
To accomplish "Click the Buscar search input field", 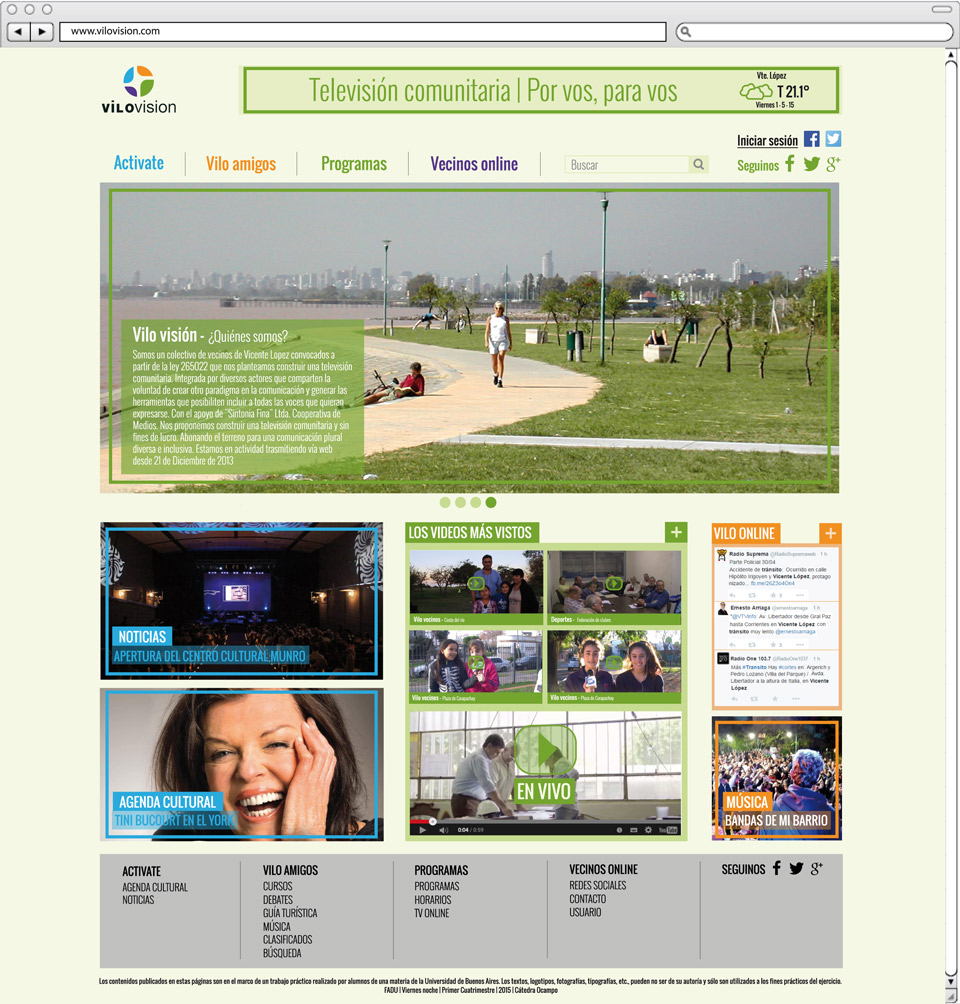I will (627, 165).
